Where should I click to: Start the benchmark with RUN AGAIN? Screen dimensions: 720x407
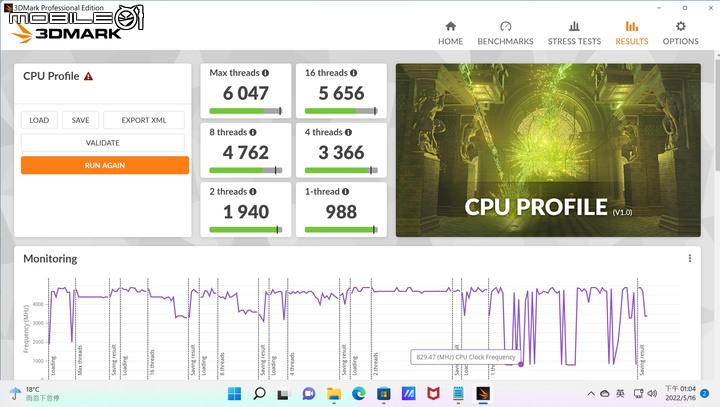(105, 165)
